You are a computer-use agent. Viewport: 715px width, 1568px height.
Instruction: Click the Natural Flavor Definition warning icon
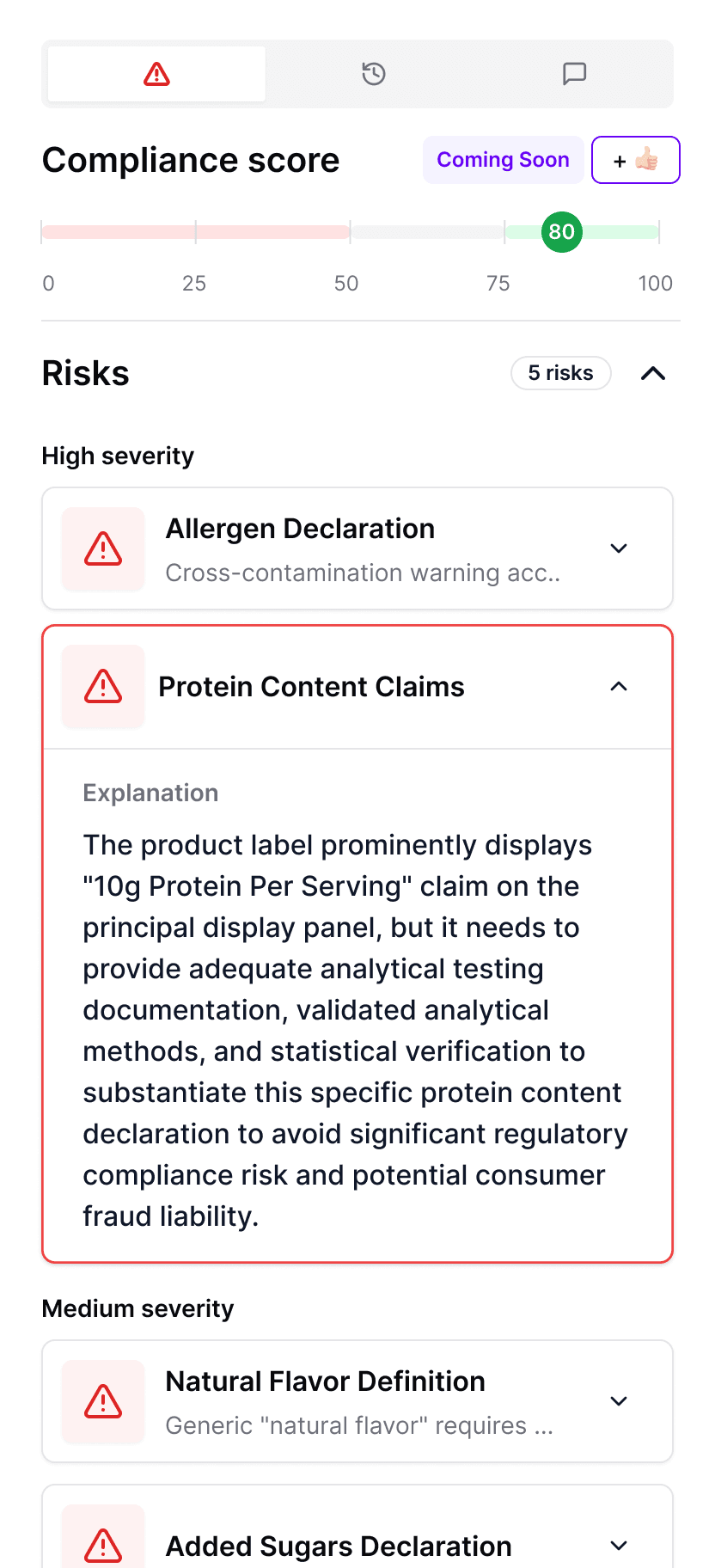click(103, 1402)
